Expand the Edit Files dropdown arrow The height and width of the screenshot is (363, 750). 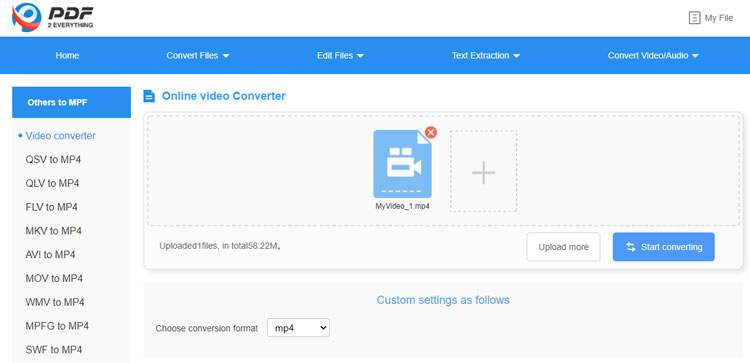click(360, 56)
